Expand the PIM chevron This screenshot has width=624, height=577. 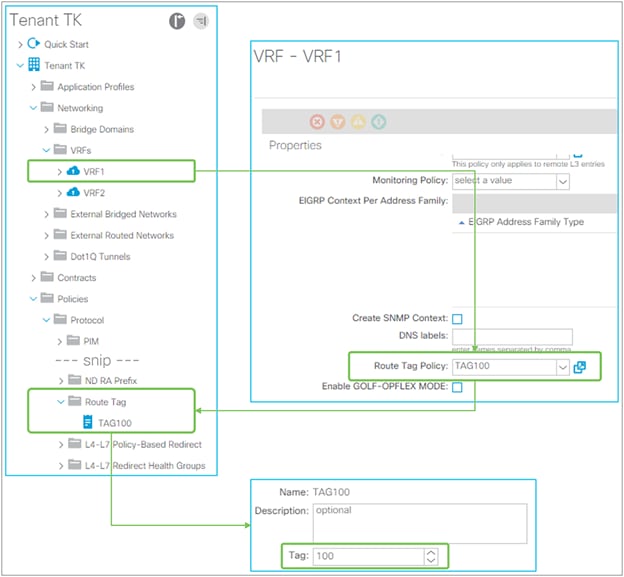click(60, 342)
